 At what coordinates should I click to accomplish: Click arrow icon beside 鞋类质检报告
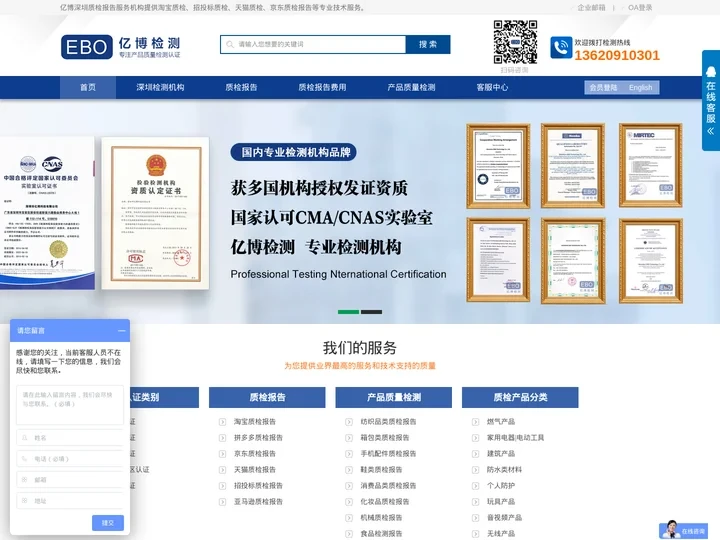[x=349, y=470]
